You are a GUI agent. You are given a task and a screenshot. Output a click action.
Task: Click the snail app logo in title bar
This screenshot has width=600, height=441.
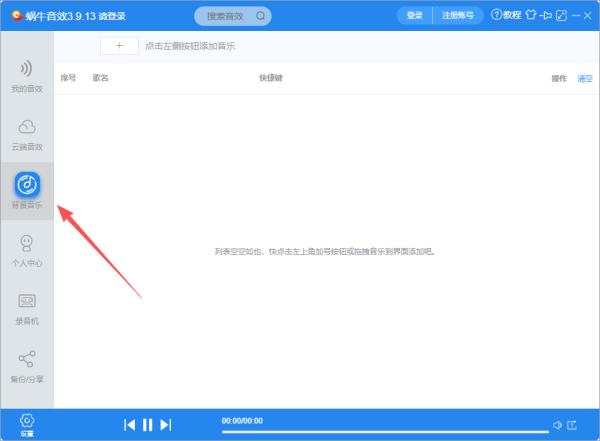pyautogui.click(x=17, y=16)
